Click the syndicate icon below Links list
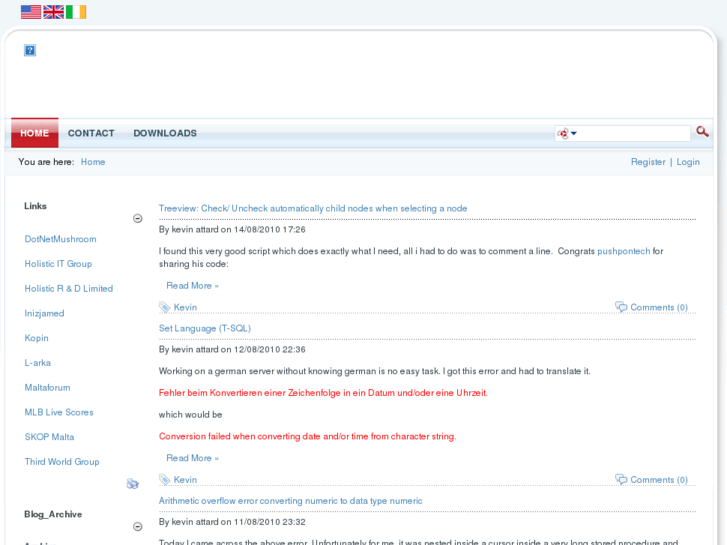 point(133,484)
